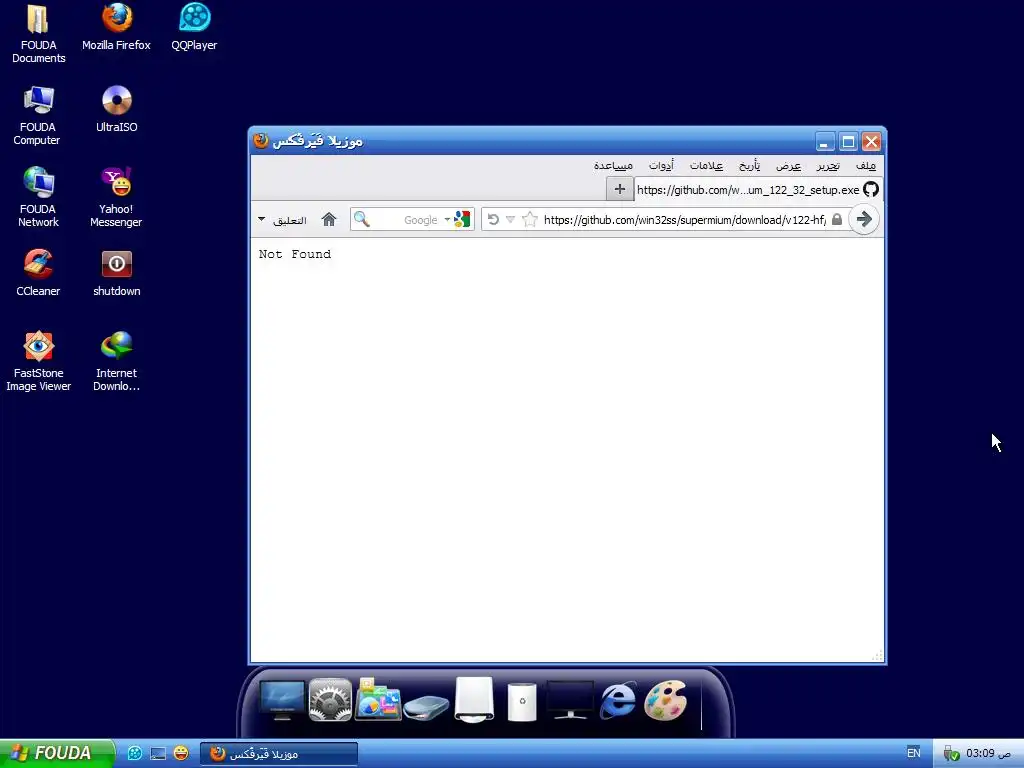This screenshot has height=768, width=1024.
Task: Click GitHub favicon on the tab
Action: (871, 189)
